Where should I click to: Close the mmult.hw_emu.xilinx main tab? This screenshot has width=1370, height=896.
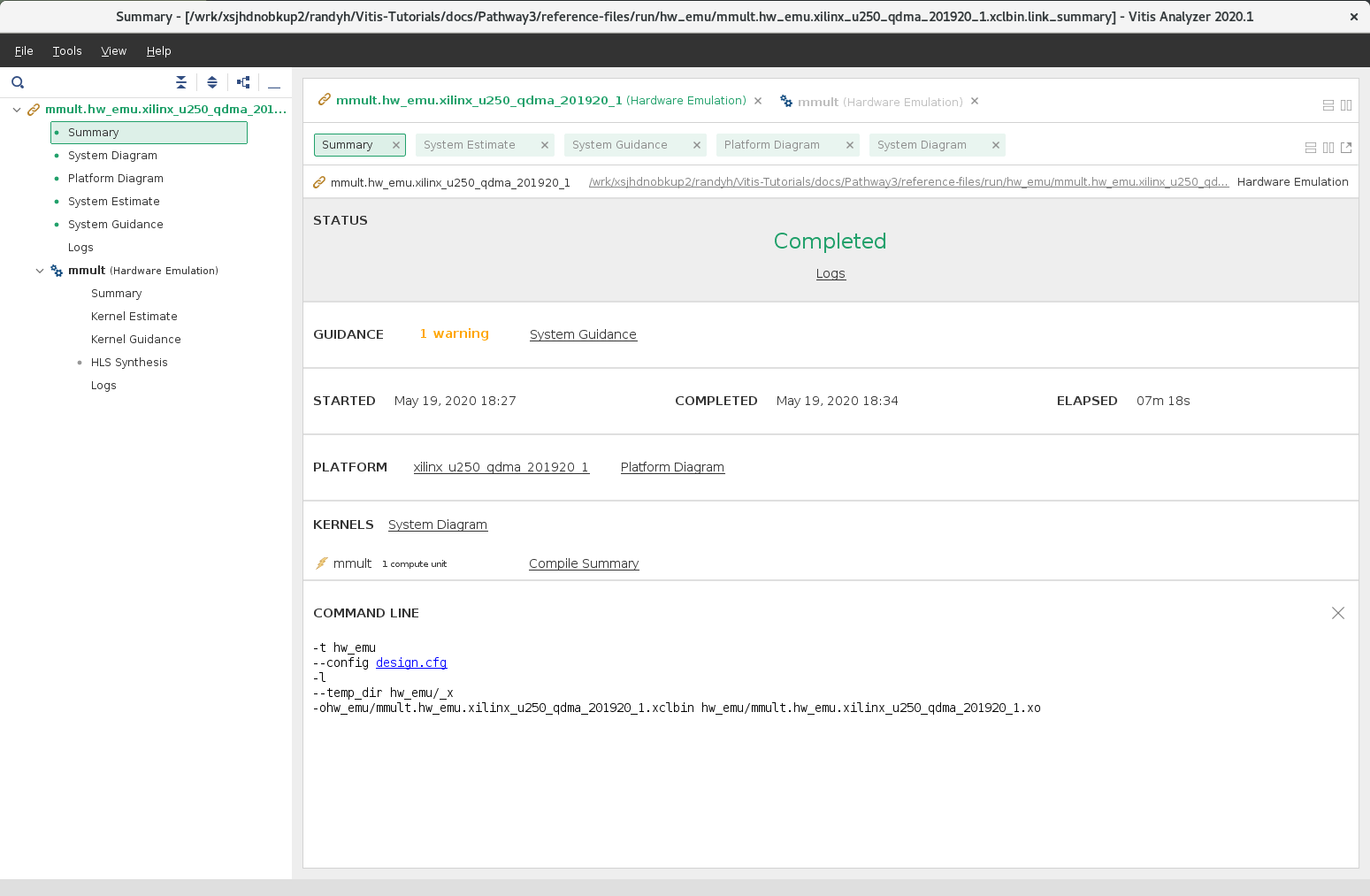pyautogui.click(x=758, y=101)
